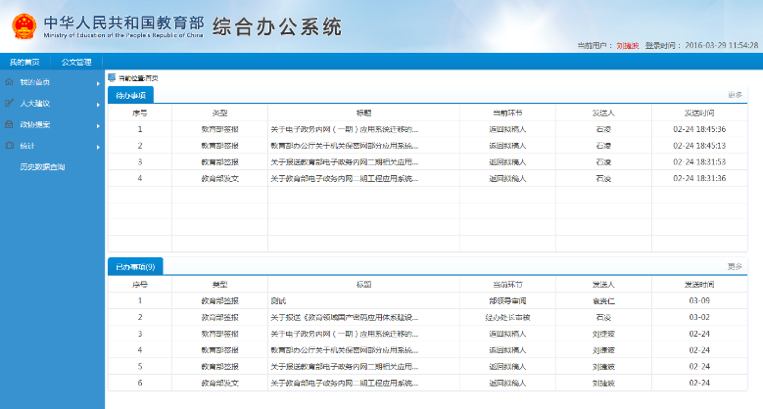The height and width of the screenshot is (409, 763).
Task: Click the pencil icon beside 人大建议
Action: point(9,103)
